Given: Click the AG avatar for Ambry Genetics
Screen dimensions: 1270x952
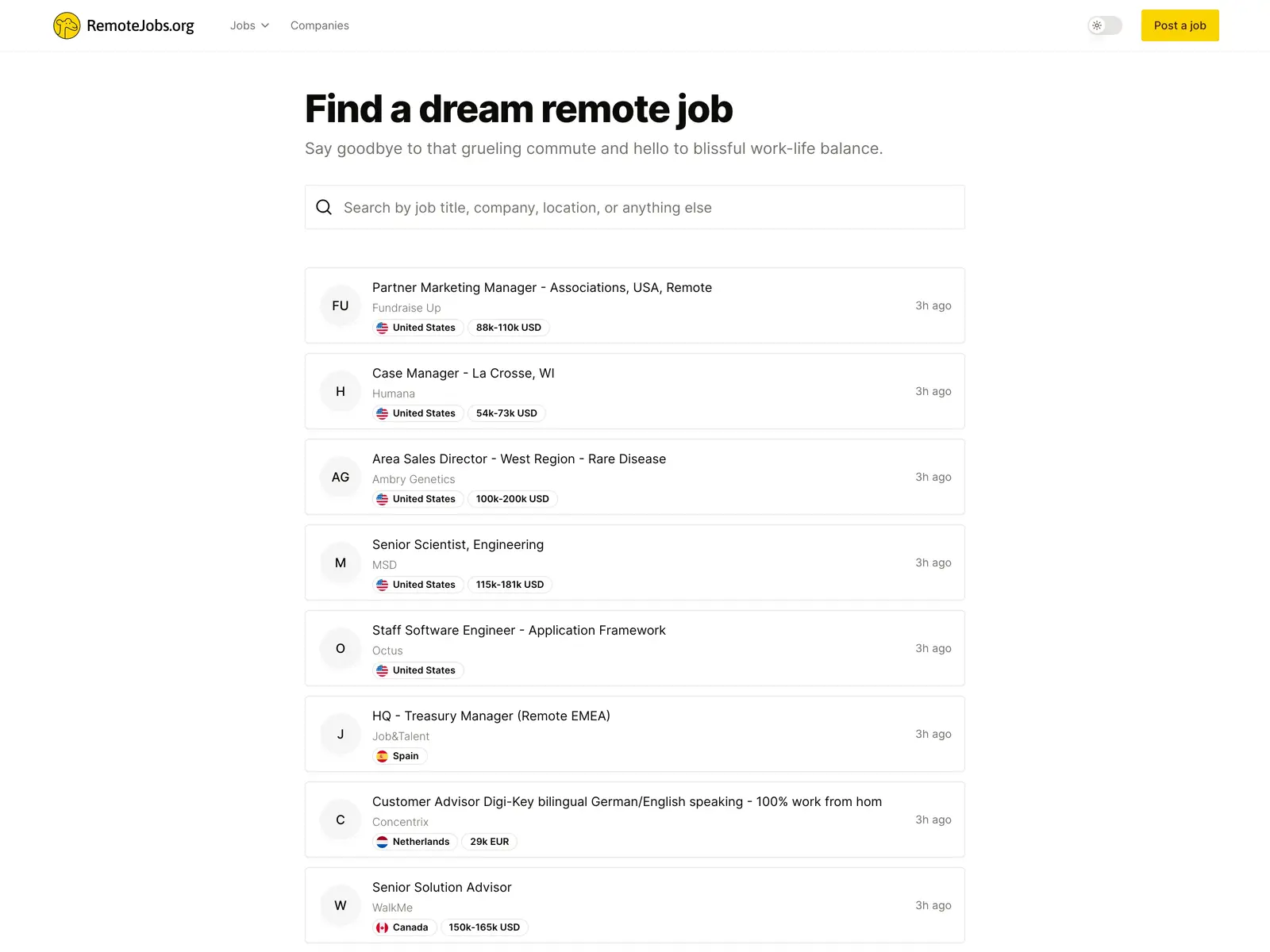Looking at the screenshot, I should (x=341, y=477).
